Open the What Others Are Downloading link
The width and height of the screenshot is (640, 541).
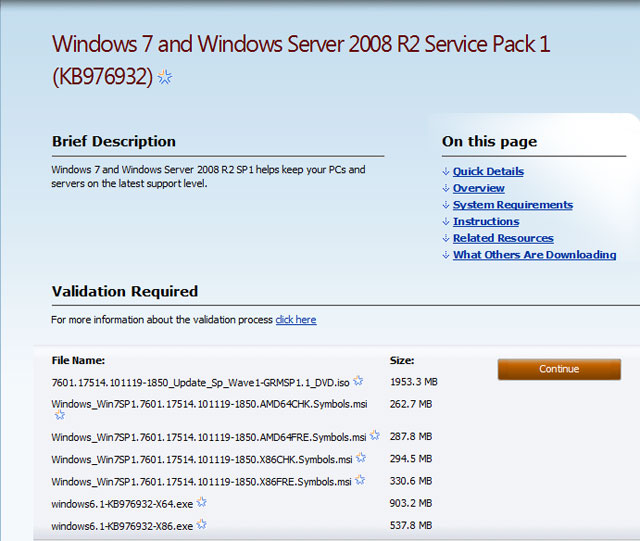[534, 255]
